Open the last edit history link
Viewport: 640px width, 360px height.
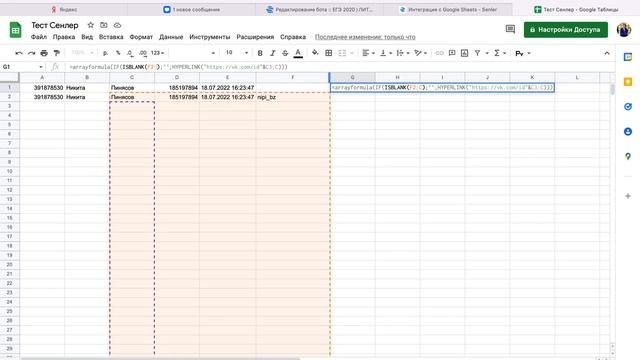click(365, 37)
